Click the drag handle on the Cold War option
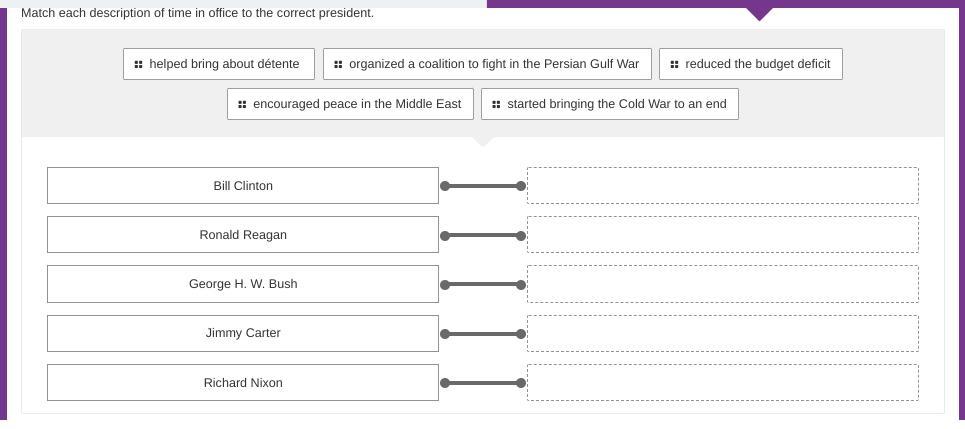The image size is (965, 429). [x=496, y=104]
